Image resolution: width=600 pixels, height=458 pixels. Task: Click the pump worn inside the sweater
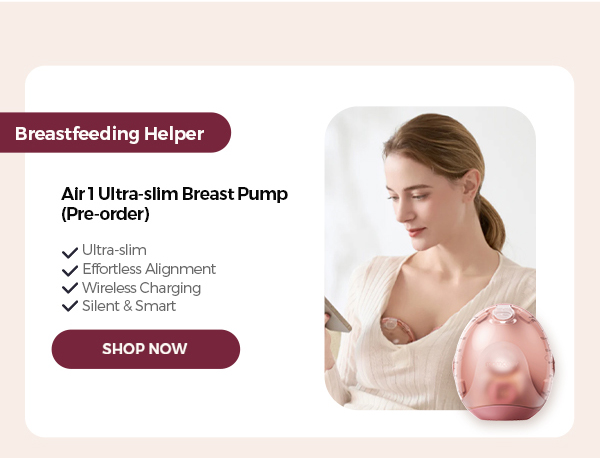[x=396, y=330]
